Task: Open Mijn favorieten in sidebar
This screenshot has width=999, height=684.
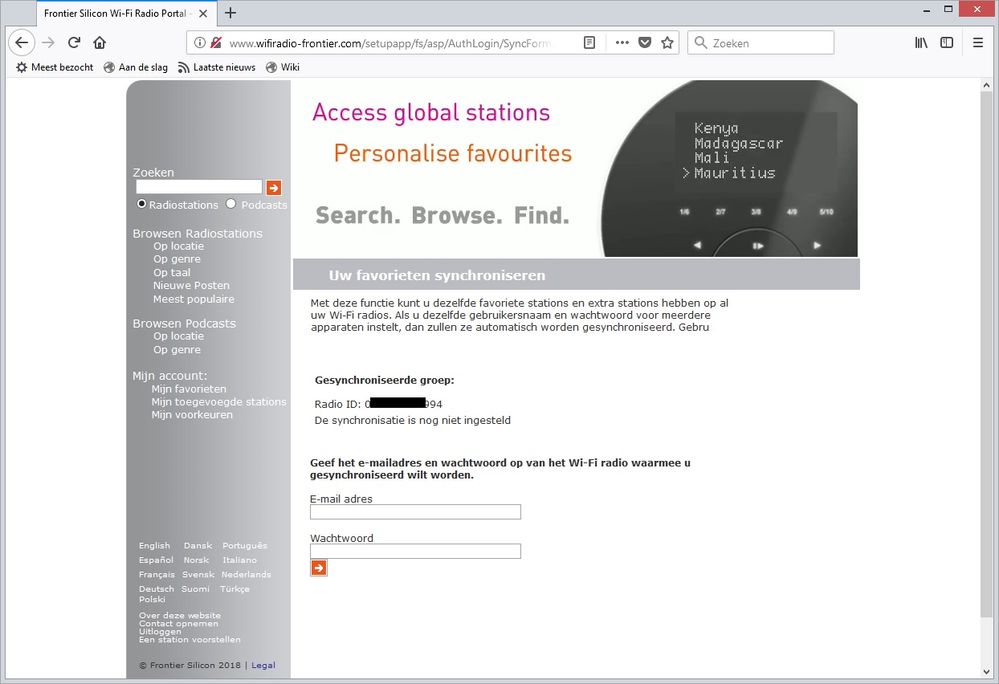Action: tap(189, 389)
